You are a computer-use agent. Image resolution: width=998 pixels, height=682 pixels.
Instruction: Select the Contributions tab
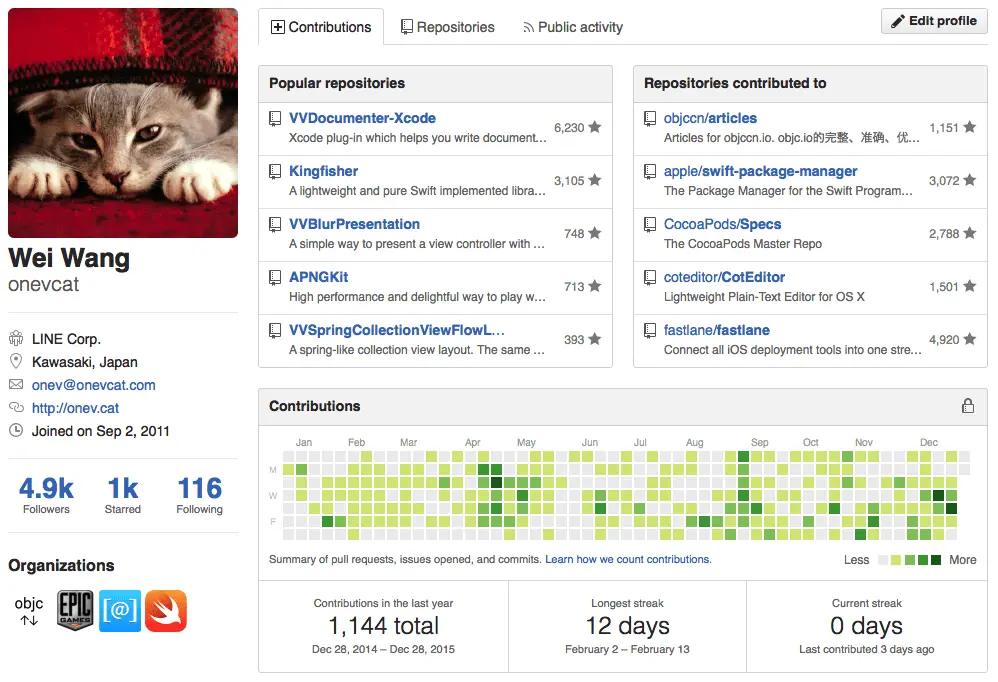(321, 27)
